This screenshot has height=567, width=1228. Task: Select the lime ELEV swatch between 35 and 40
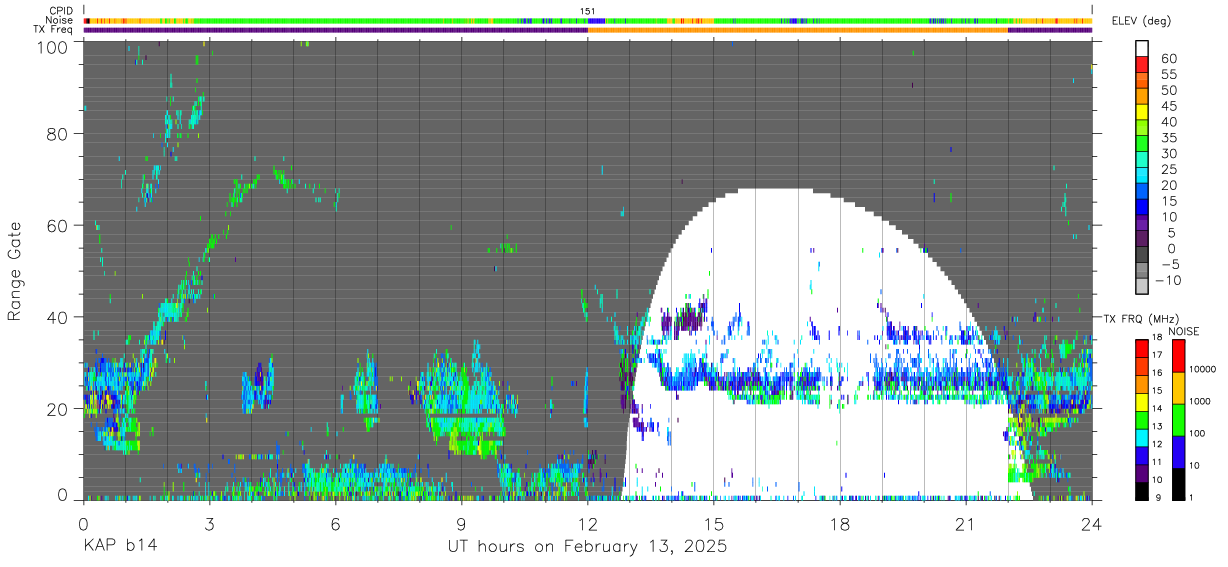[x=1142, y=128]
